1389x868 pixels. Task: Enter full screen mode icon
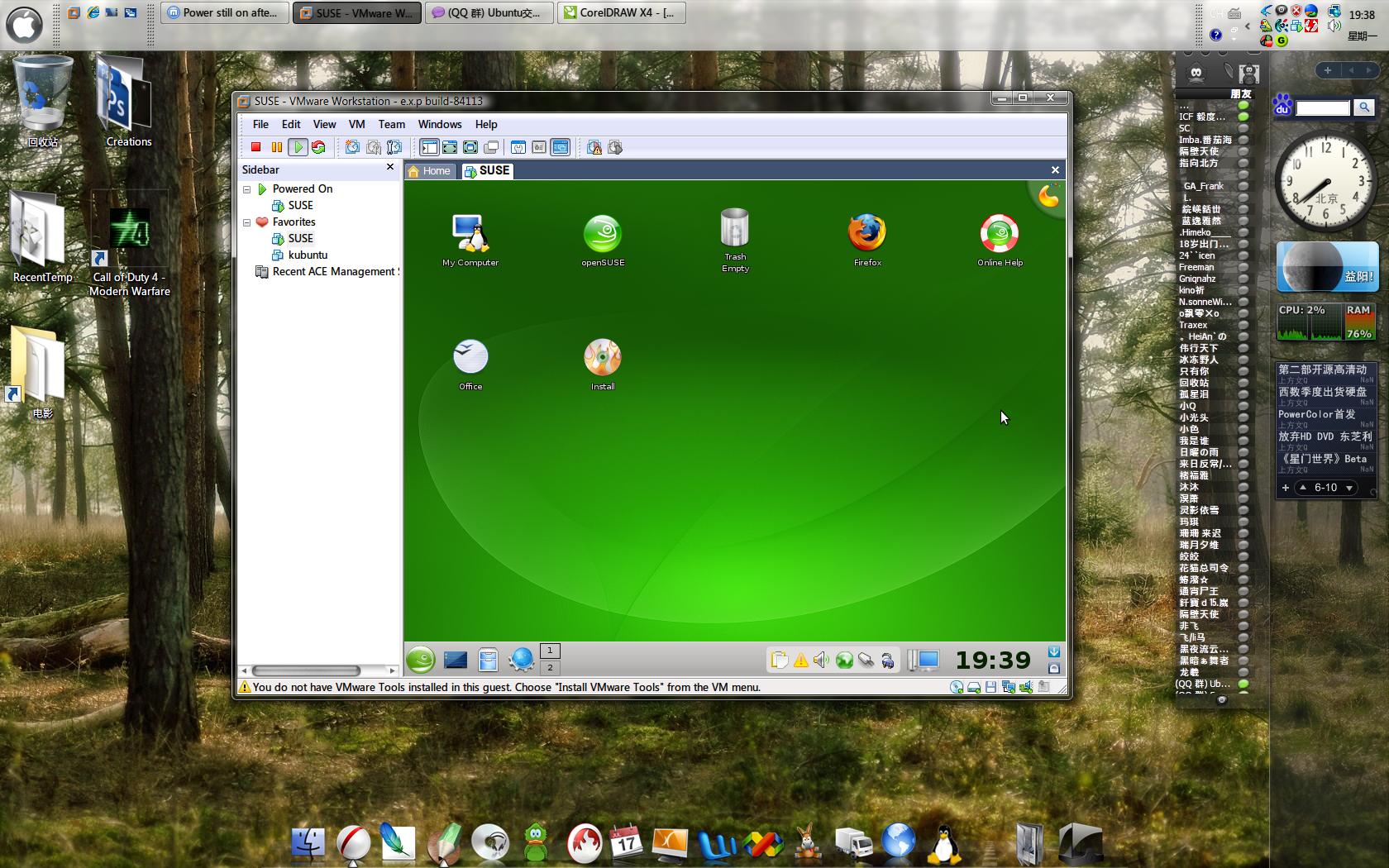point(470,147)
